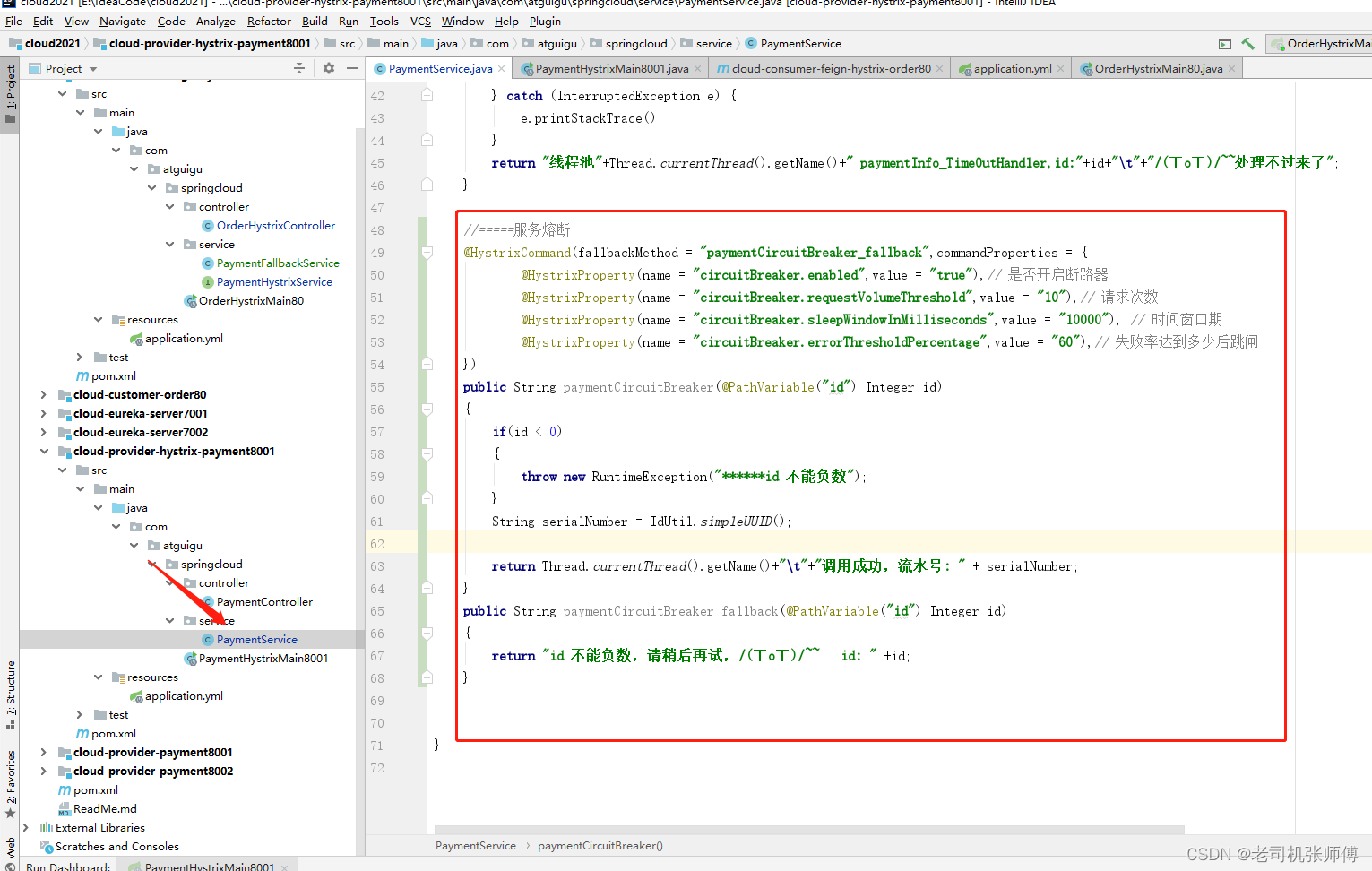Switch to PaymentHystrixMain8001.java tab
The width and height of the screenshot is (1372, 871).
pyautogui.click(x=612, y=69)
